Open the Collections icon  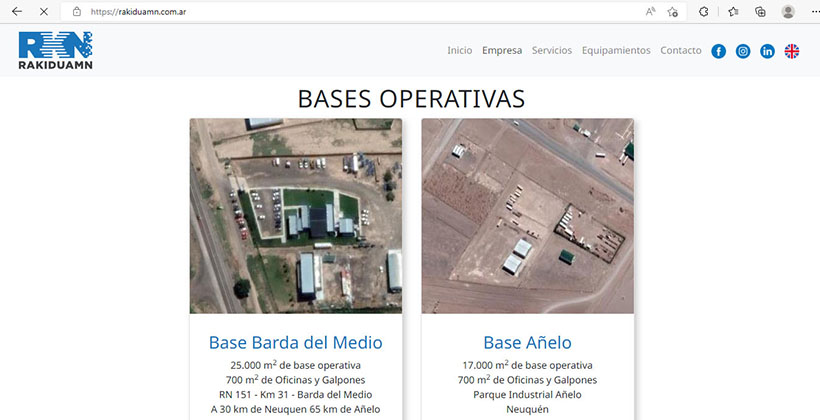(x=761, y=11)
